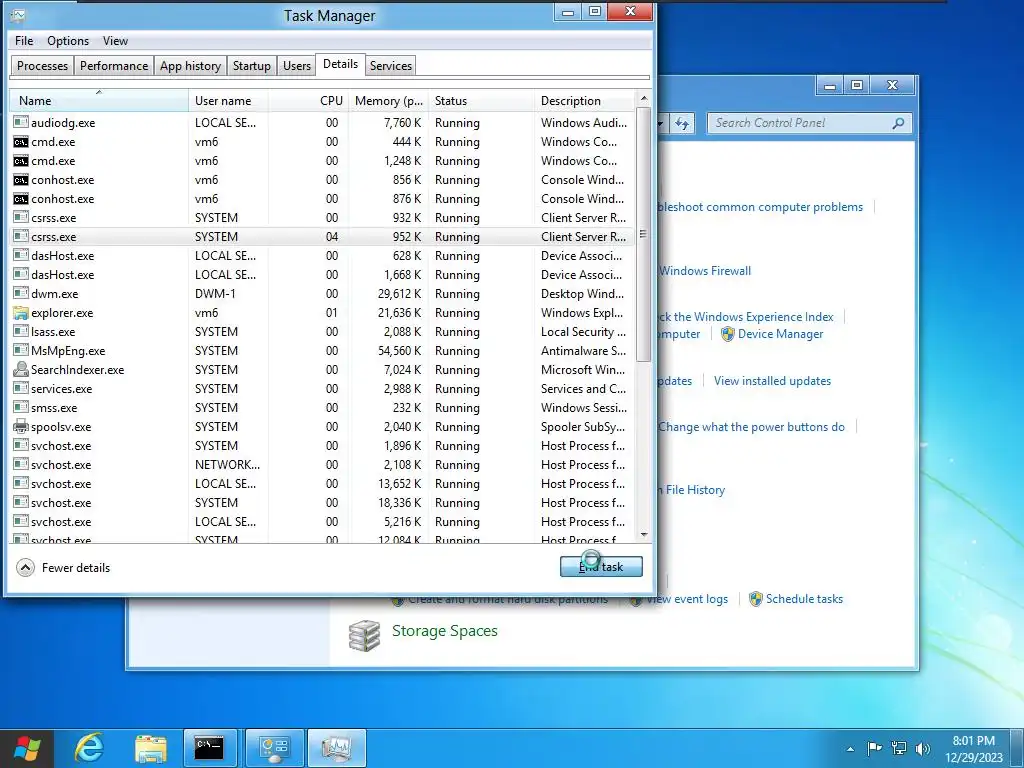This screenshot has height=768, width=1024.
Task: Open View installed updates link
Action: (x=772, y=381)
